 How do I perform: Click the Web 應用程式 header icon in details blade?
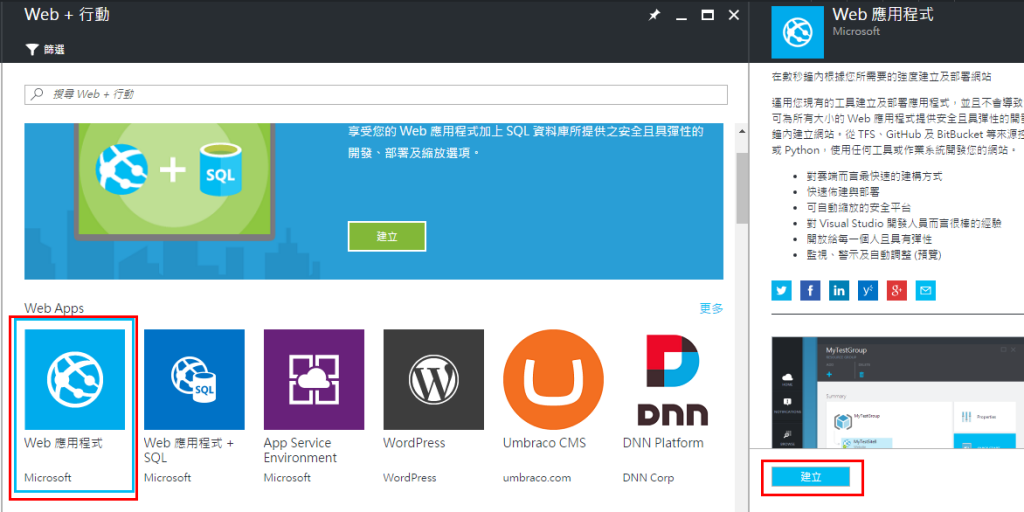pos(797,33)
